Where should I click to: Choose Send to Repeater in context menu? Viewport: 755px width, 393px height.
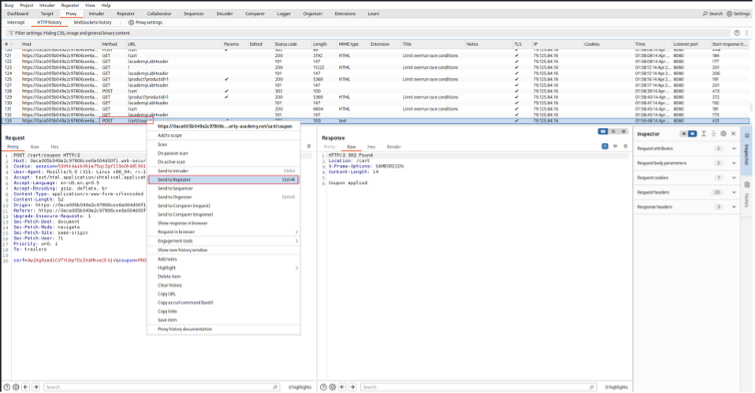pyautogui.click(x=223, y=180)
